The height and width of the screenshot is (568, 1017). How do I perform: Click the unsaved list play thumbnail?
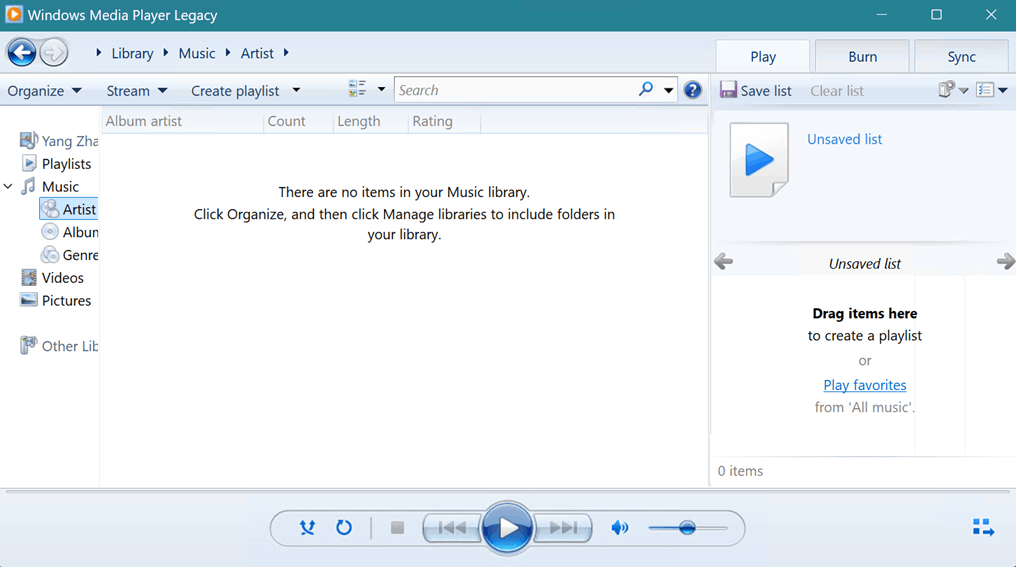click(x=759, y=160)
